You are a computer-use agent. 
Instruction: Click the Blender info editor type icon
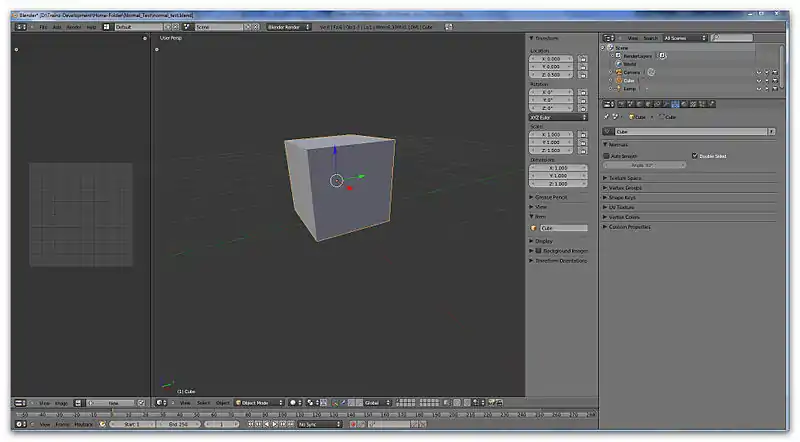point(21,27)
